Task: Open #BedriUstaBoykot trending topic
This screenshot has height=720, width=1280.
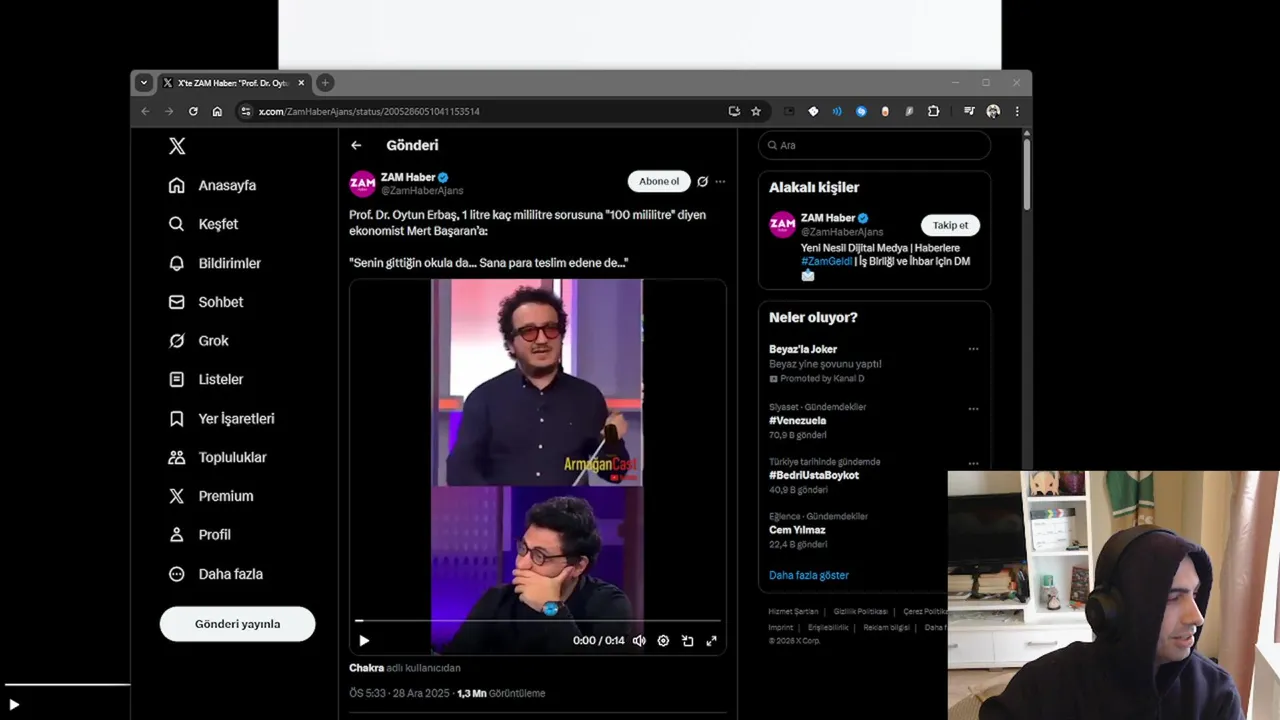Action: pos(814,475)
